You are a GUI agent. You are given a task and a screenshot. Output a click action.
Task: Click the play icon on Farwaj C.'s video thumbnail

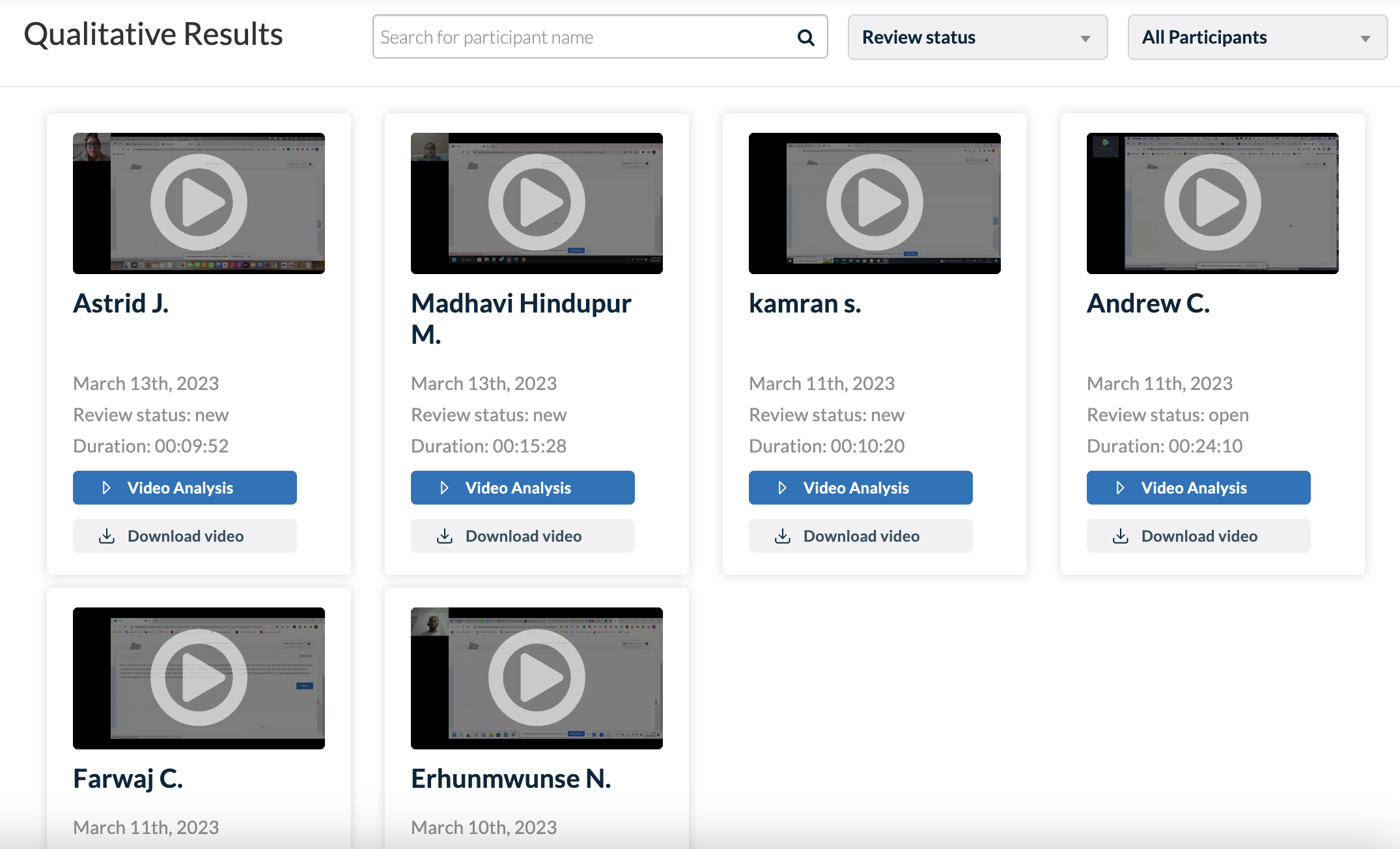click(199, 677)
